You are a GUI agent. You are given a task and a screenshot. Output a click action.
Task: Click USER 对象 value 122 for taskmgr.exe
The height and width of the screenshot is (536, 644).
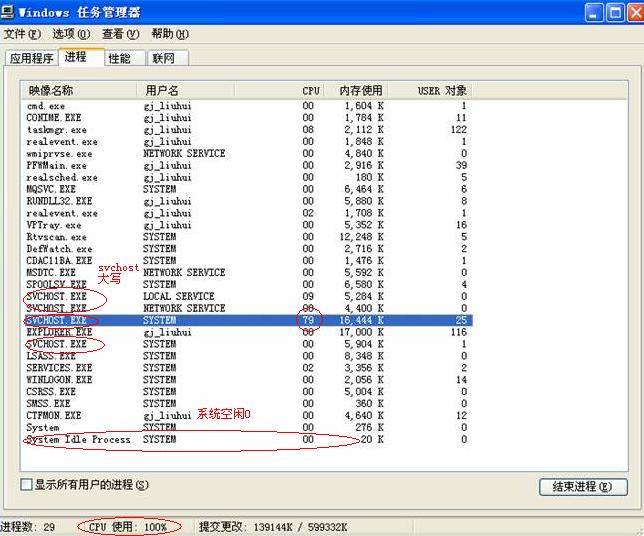coord(458,130)
